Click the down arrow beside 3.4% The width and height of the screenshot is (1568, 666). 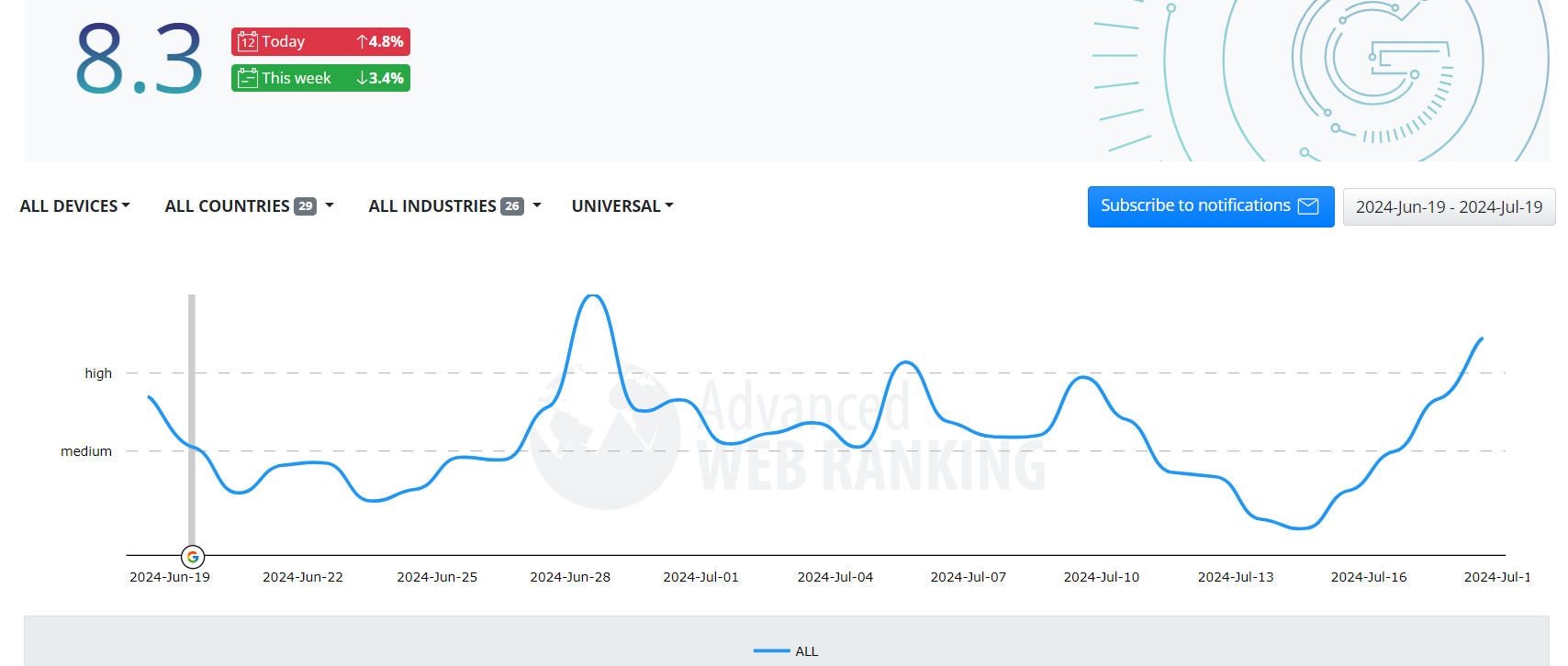[x=362, y=78]
